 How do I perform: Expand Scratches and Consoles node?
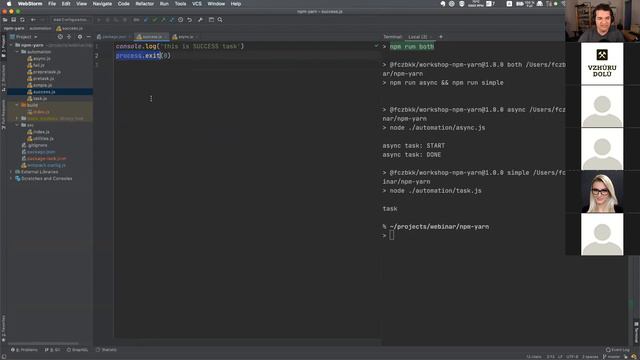click(x=11, y=178)
